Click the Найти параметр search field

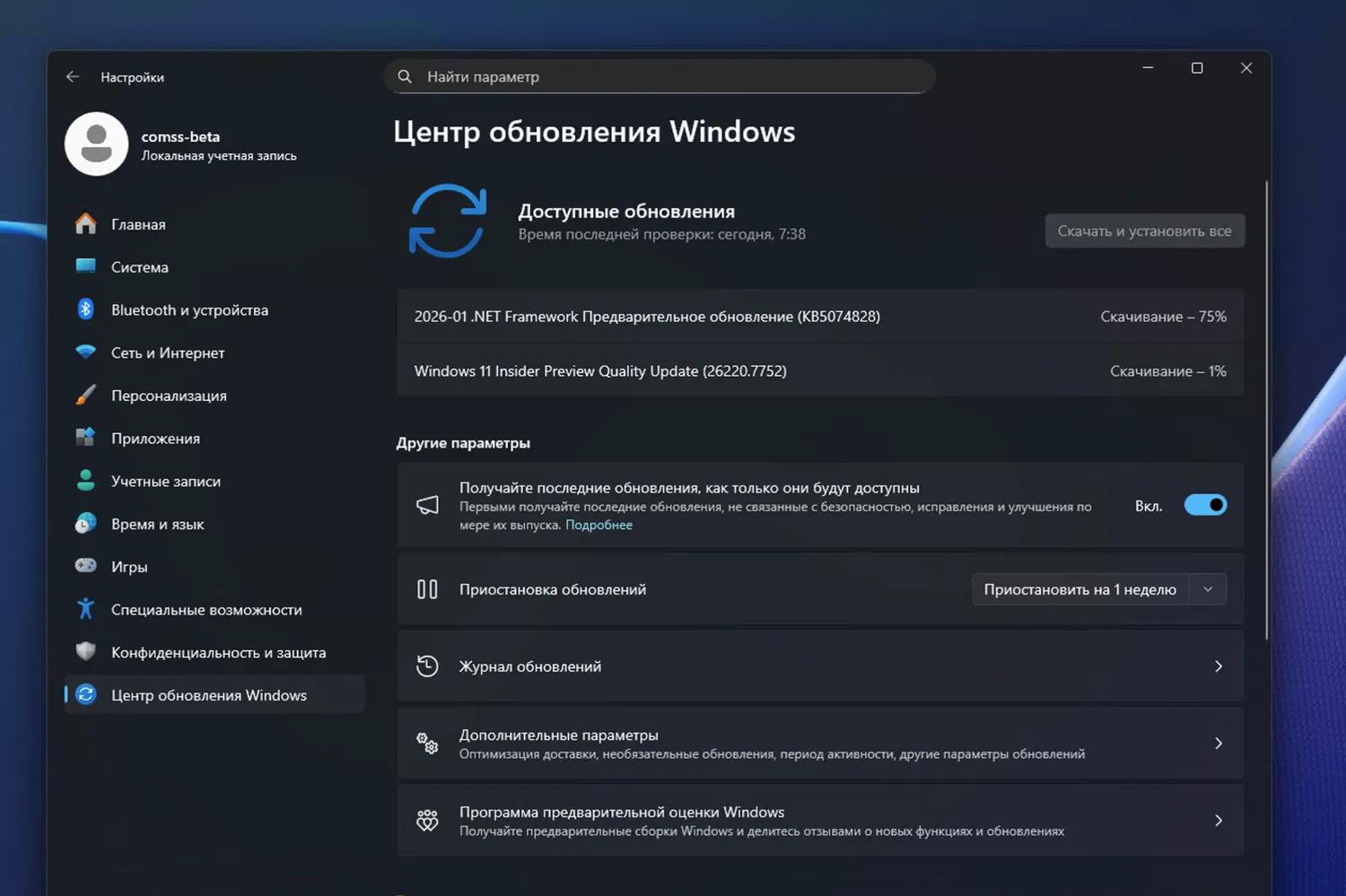pyautogui.click(x=660, y=76)
